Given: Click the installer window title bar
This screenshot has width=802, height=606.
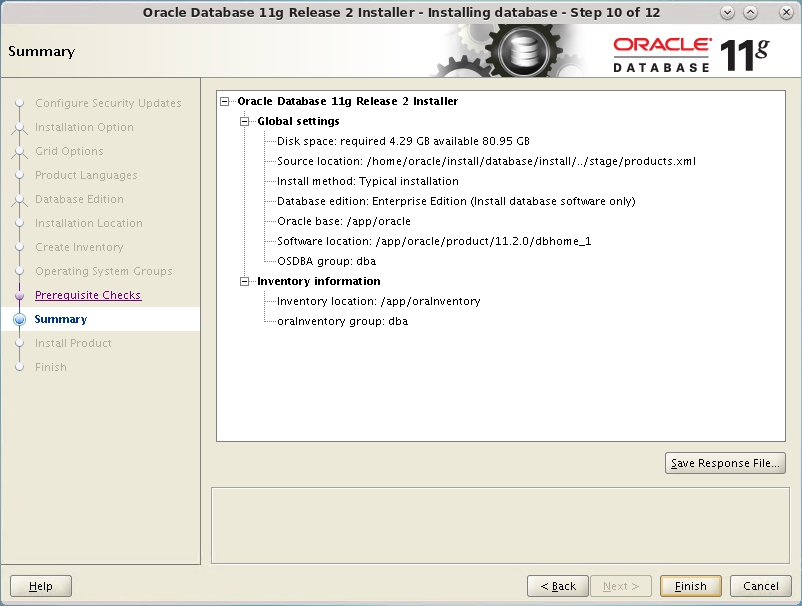Looking at the screenshot, I should click(401, 12).
